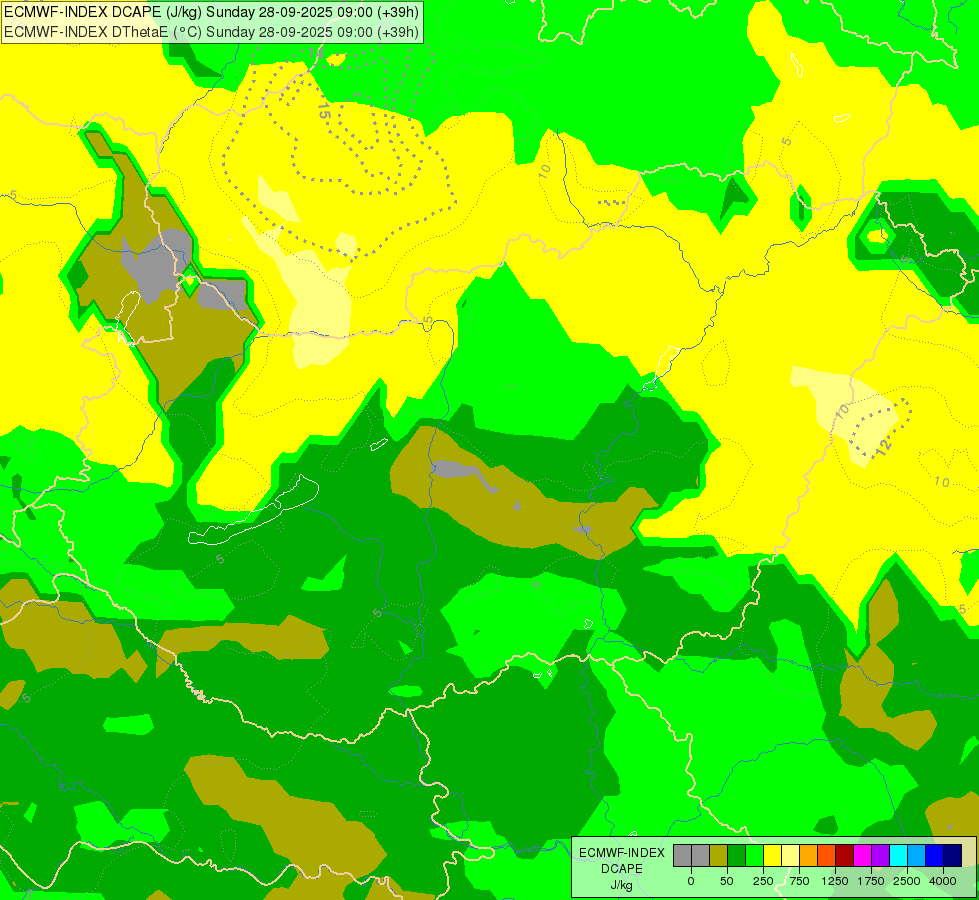
Task: Select the cyan legend swatch
Action: click(x=898, y=856)
